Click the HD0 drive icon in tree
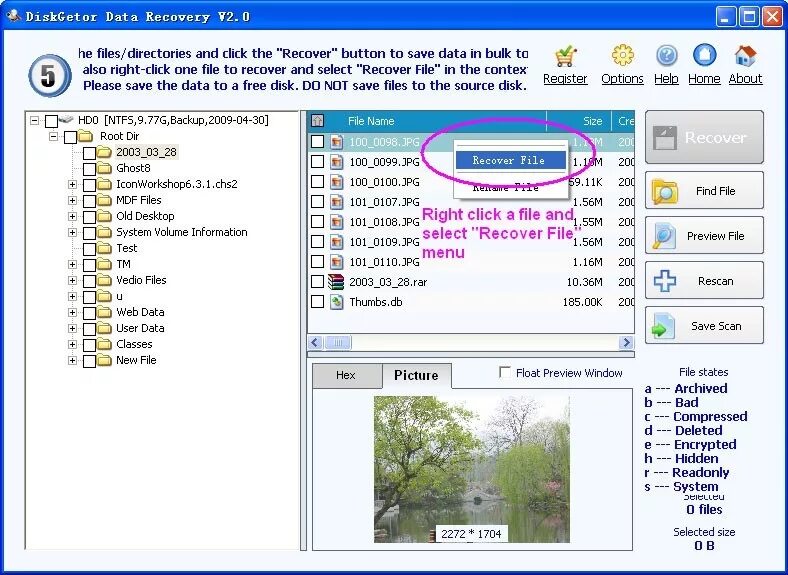The width and height of the screenshot is (788, 575). tap(66, 120)
